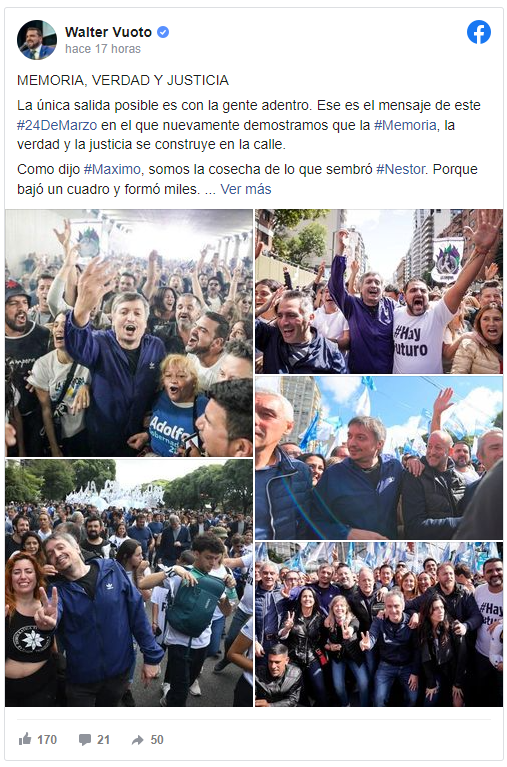Follow the #Nestor hashtag
The width and height of the screenshot is (507, 767).
point(400,169)
